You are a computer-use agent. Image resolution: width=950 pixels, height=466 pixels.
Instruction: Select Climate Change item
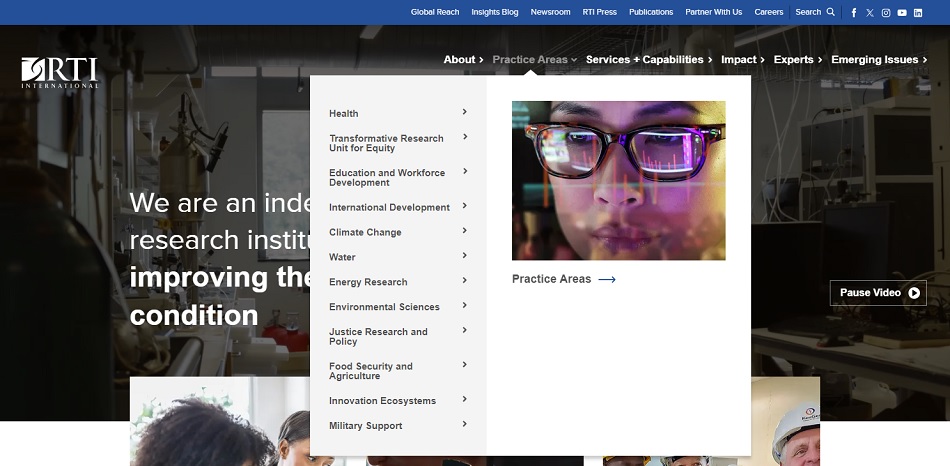[365, 232]
